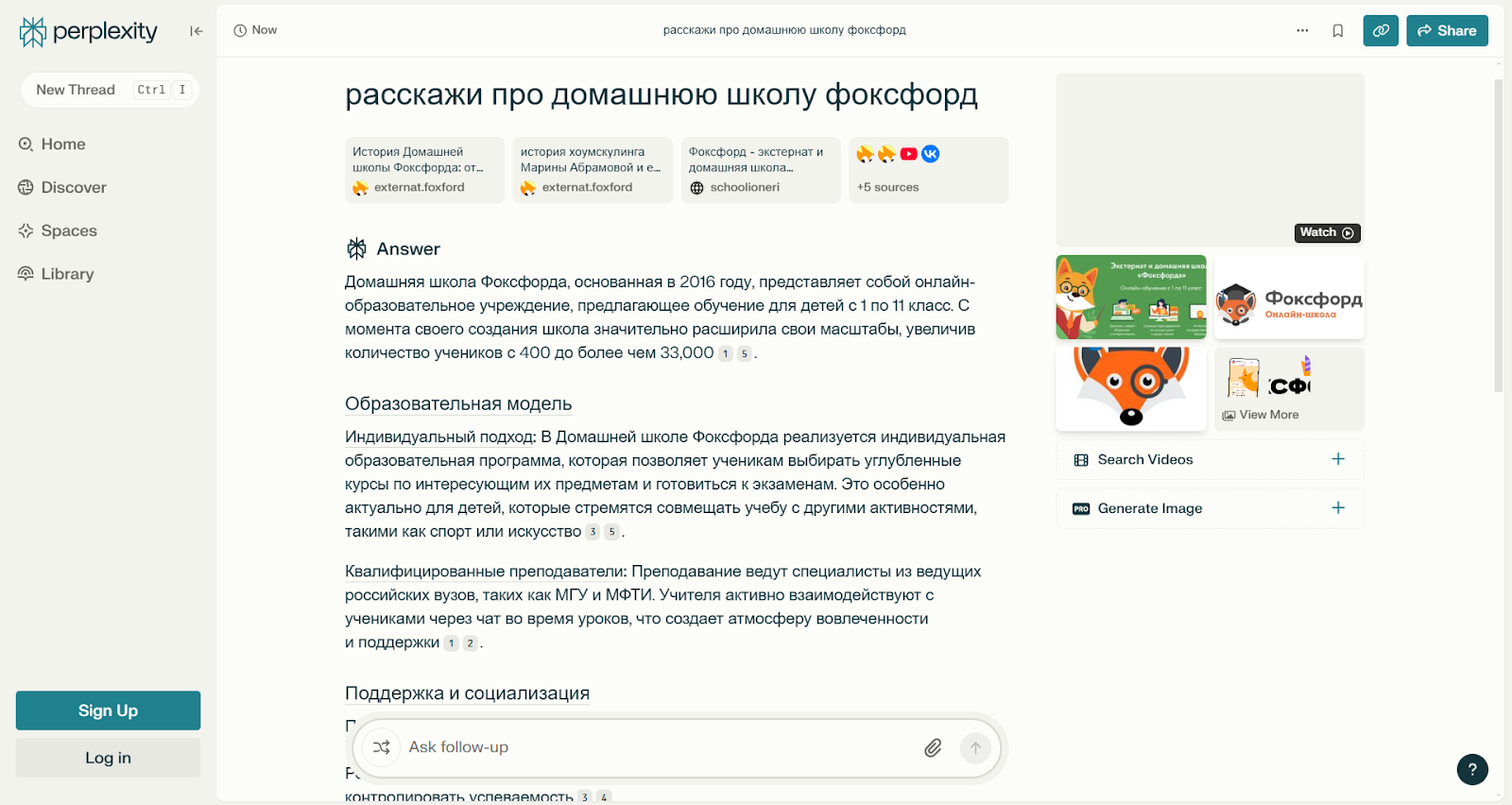Bookmark this thread

point(1337,30)
